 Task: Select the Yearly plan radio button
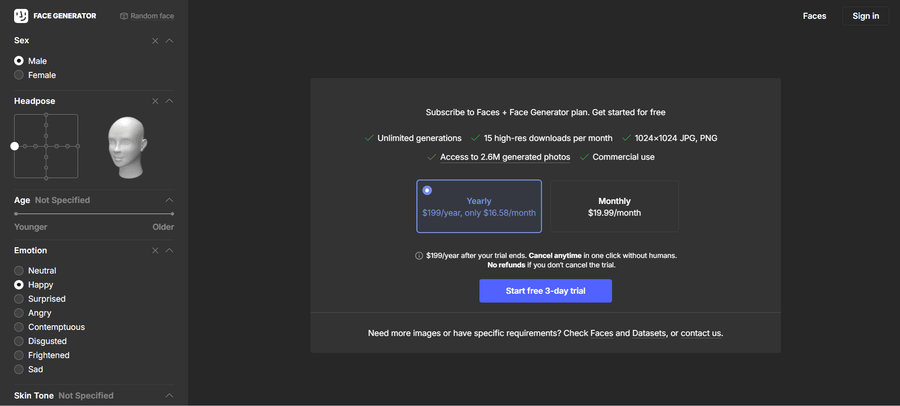(428, 190)
